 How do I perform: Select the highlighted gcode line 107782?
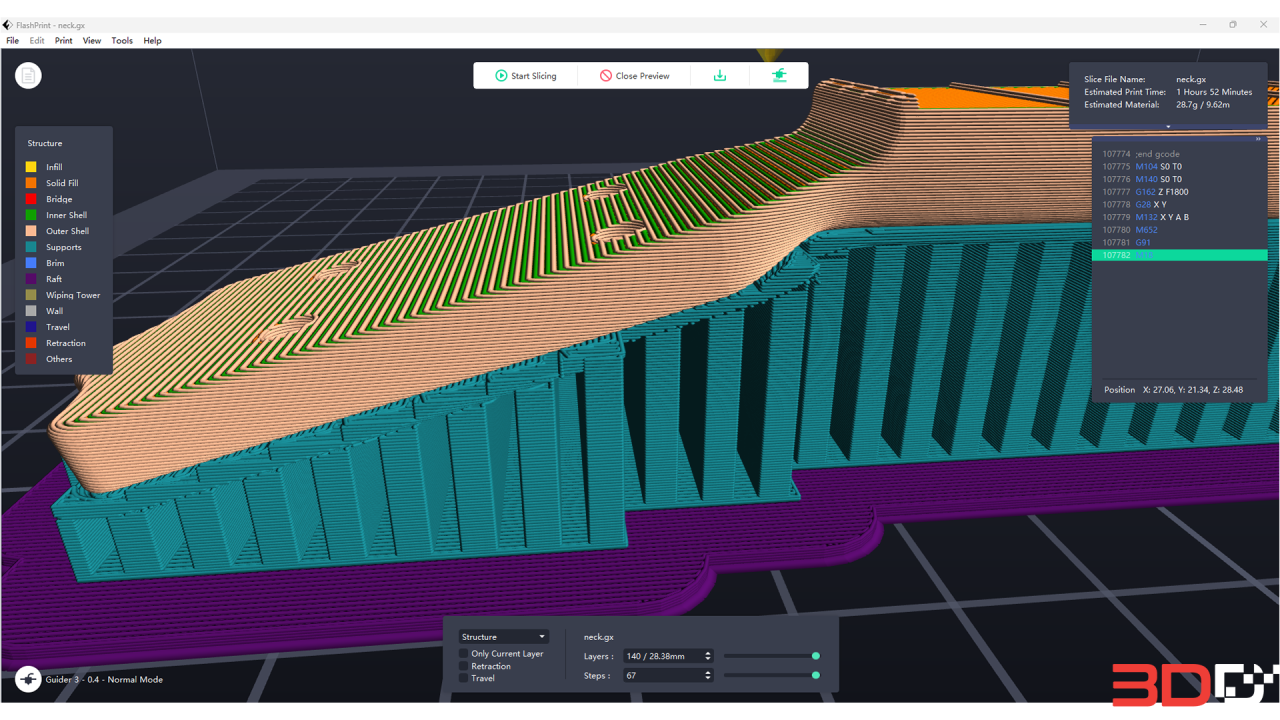click(1180, 255)
